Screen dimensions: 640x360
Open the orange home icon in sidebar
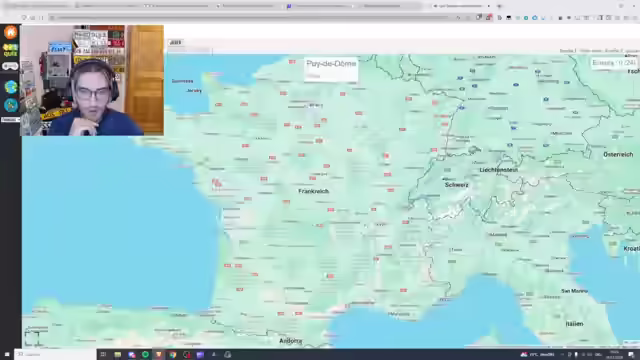(11, 32)
